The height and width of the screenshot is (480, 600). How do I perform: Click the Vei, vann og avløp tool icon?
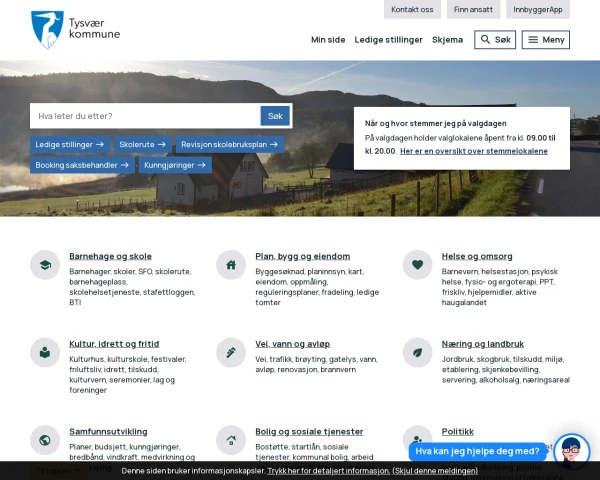(231, 353)
